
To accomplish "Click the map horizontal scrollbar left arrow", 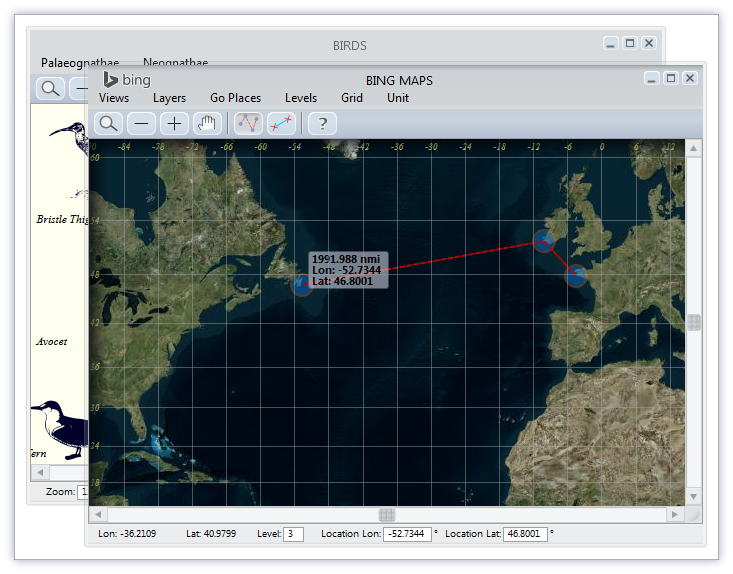I will click(98, 514).
